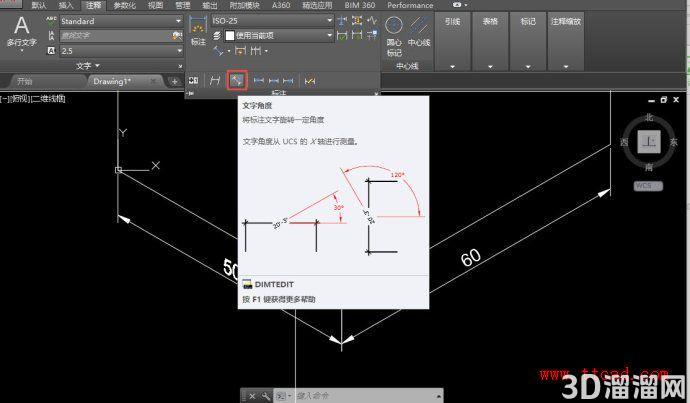Viewport: 690px width, 403px height.
Task: Expand the Continue dimension flyout arrow
Action: tap(267, 51)
